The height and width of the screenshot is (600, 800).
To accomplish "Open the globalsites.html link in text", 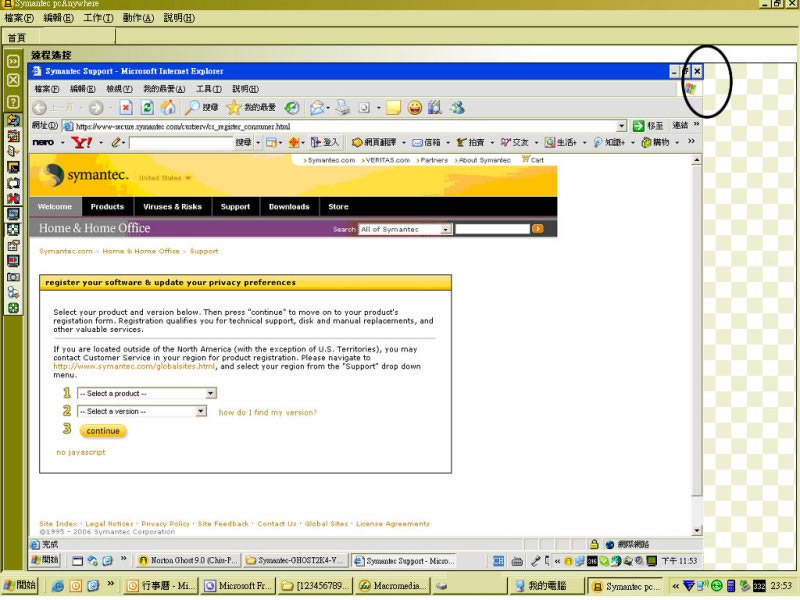I will (134, 366).
